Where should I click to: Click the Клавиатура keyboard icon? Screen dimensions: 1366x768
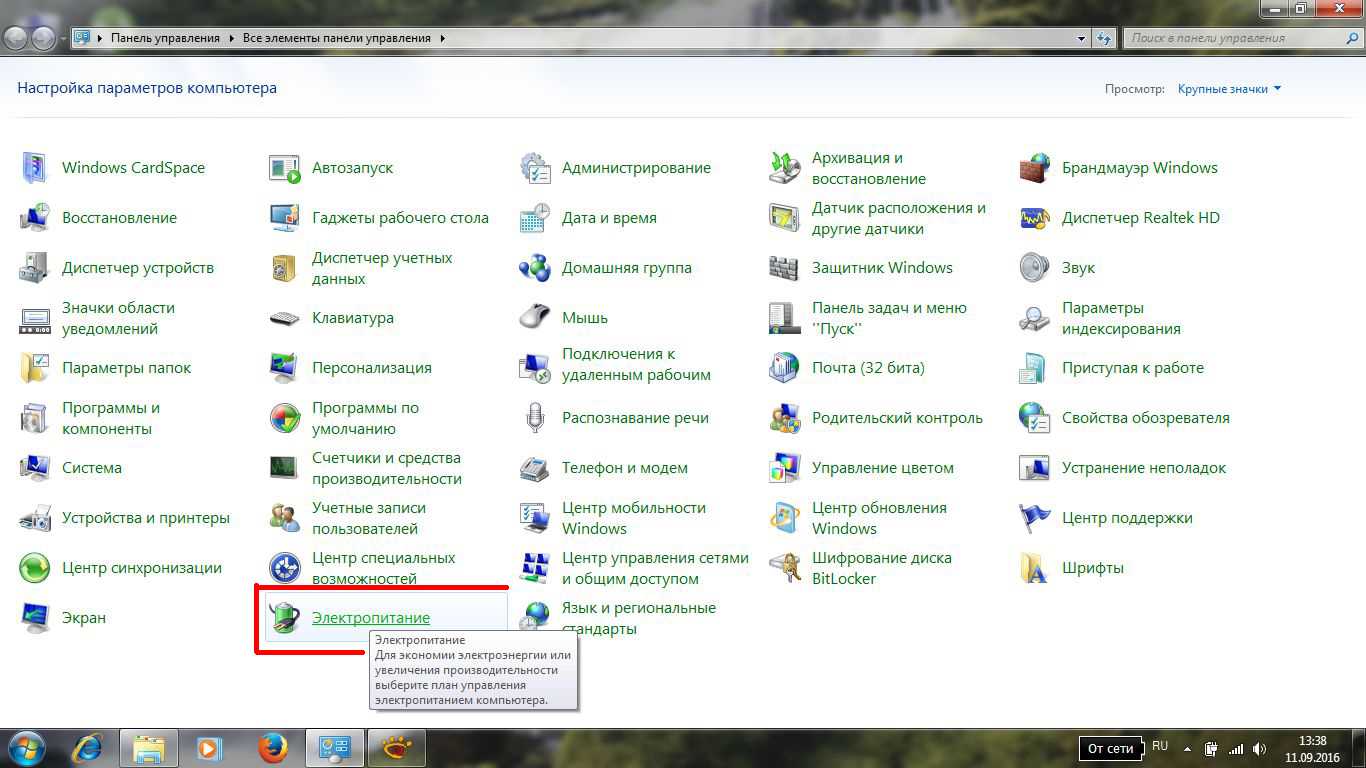285,318
